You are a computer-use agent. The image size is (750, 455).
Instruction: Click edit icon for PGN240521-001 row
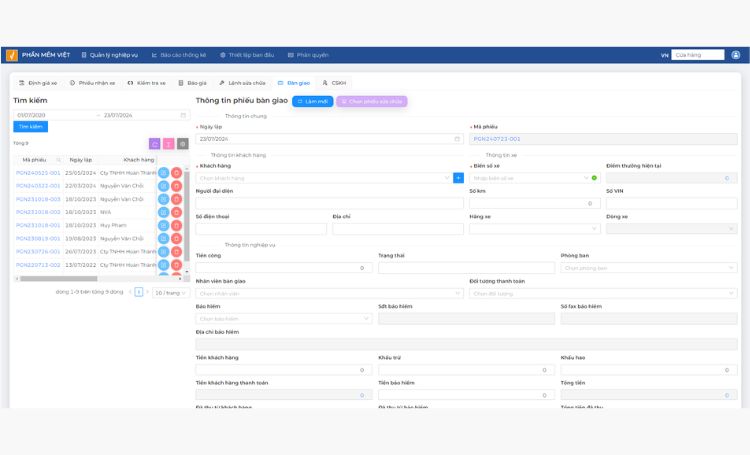pyautogui.click(x=164, y=173)
